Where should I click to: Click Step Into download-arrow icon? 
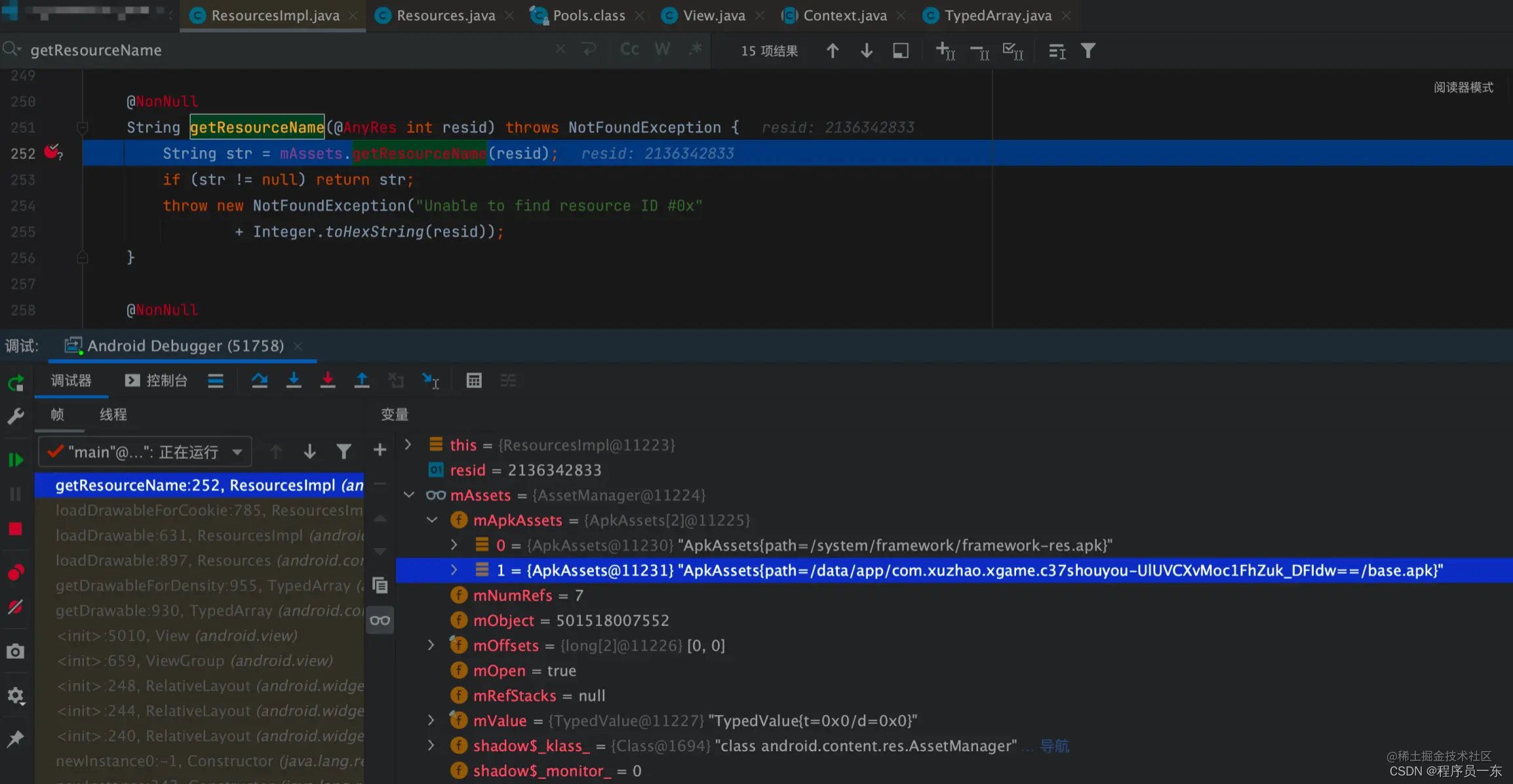294,380
